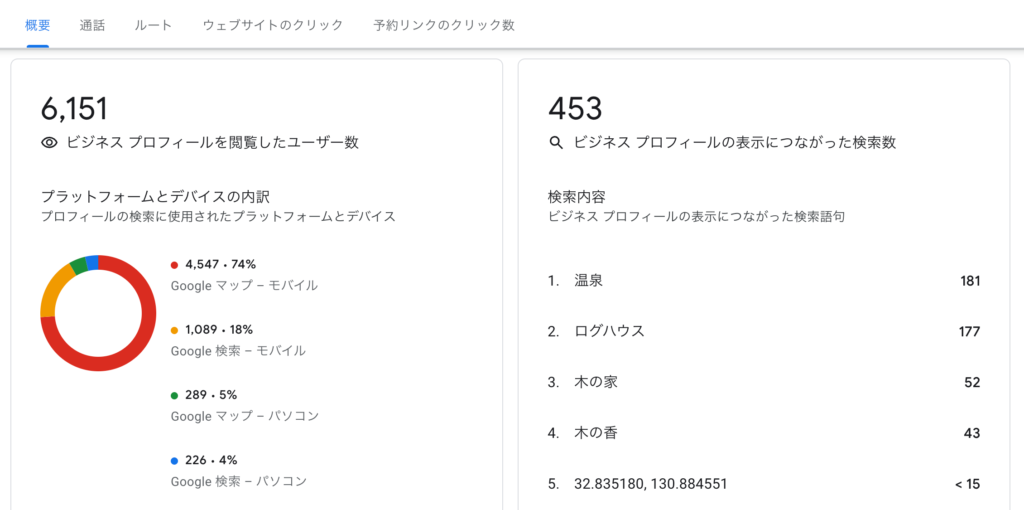Click the 木の香 search term
This screenshot has height=510, width=1024.
point(596,433)
